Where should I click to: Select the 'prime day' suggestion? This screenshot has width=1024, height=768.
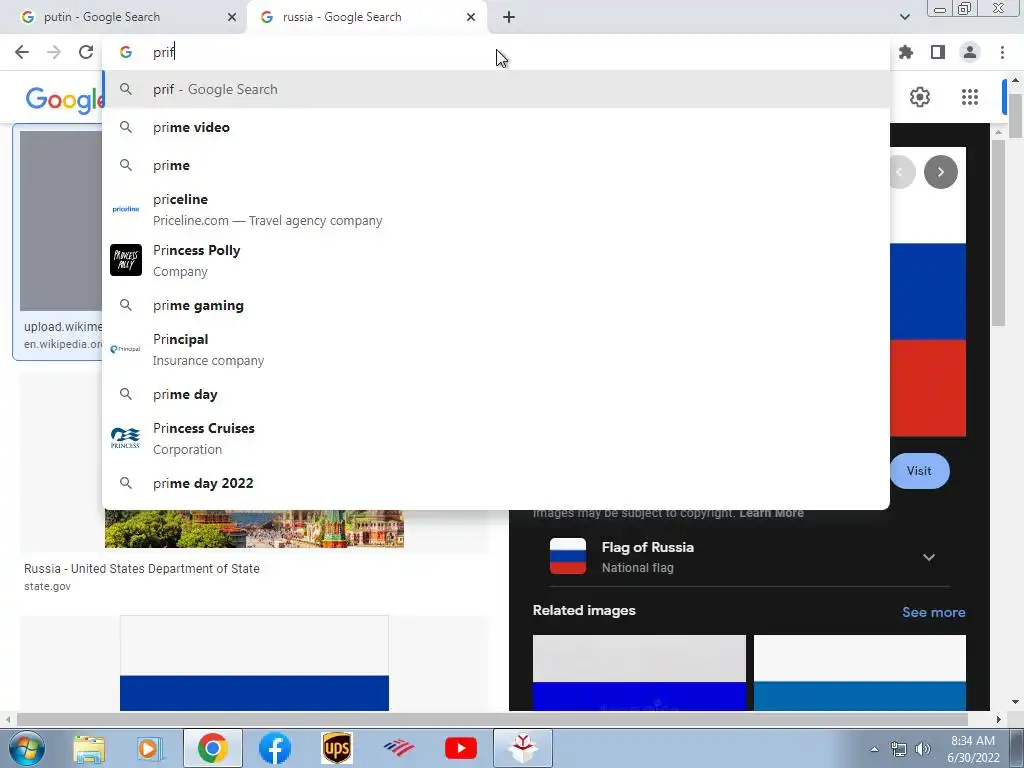tap(496, 394)
